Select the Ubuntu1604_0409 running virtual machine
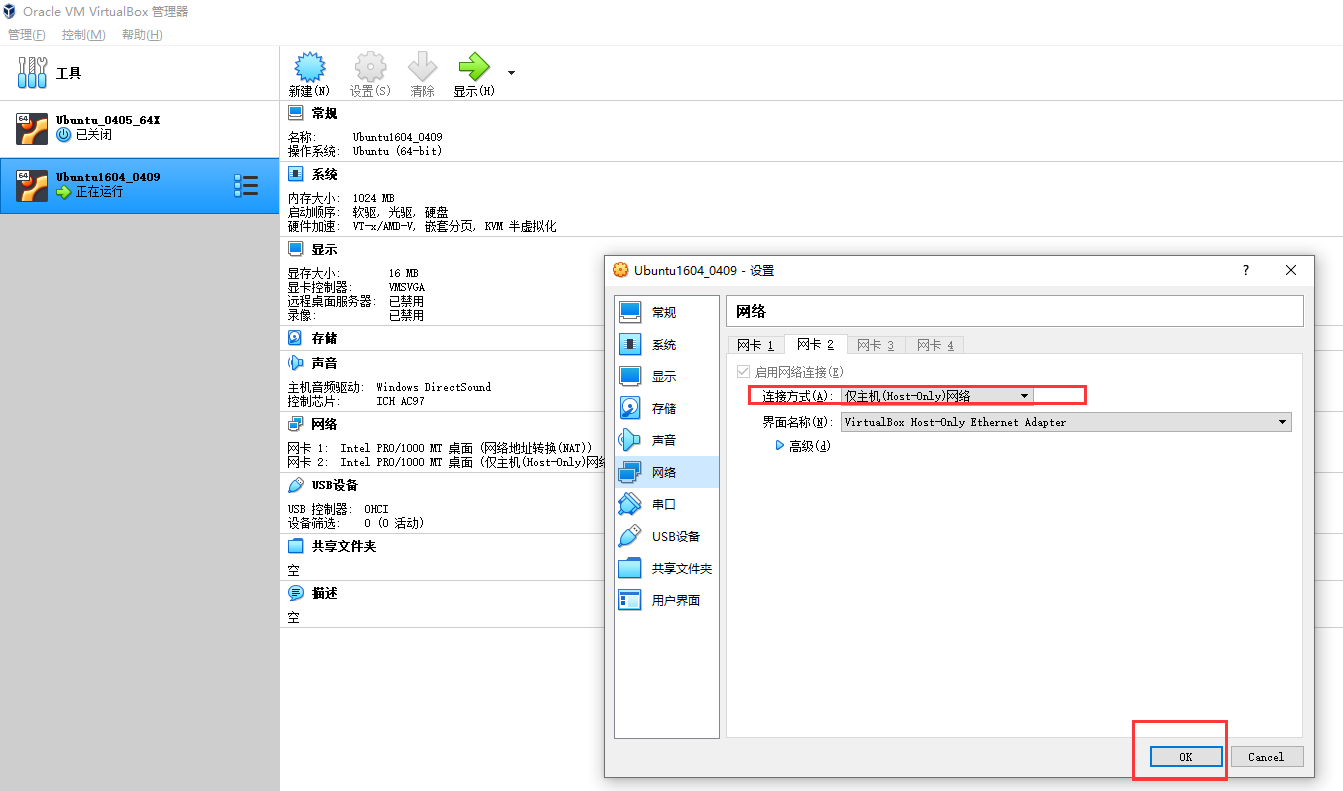1343x791 pixels. pyautogui.click(x=139, y=185)
